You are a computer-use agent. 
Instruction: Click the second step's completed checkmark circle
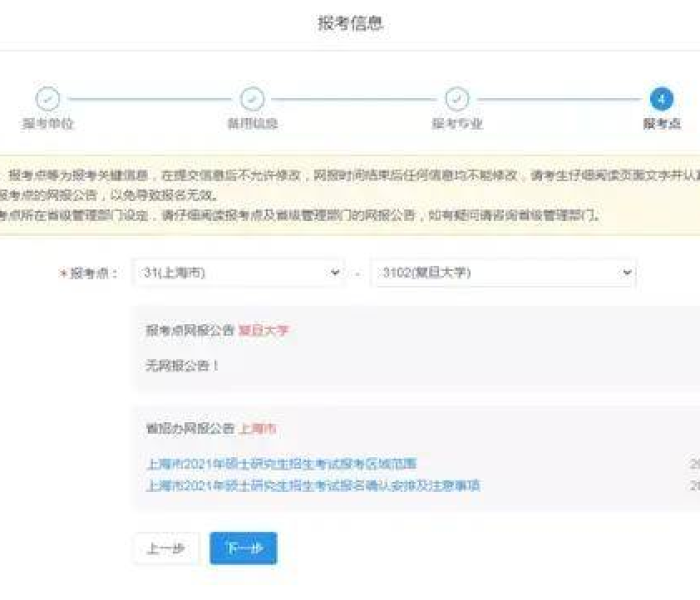coord(252,99)
